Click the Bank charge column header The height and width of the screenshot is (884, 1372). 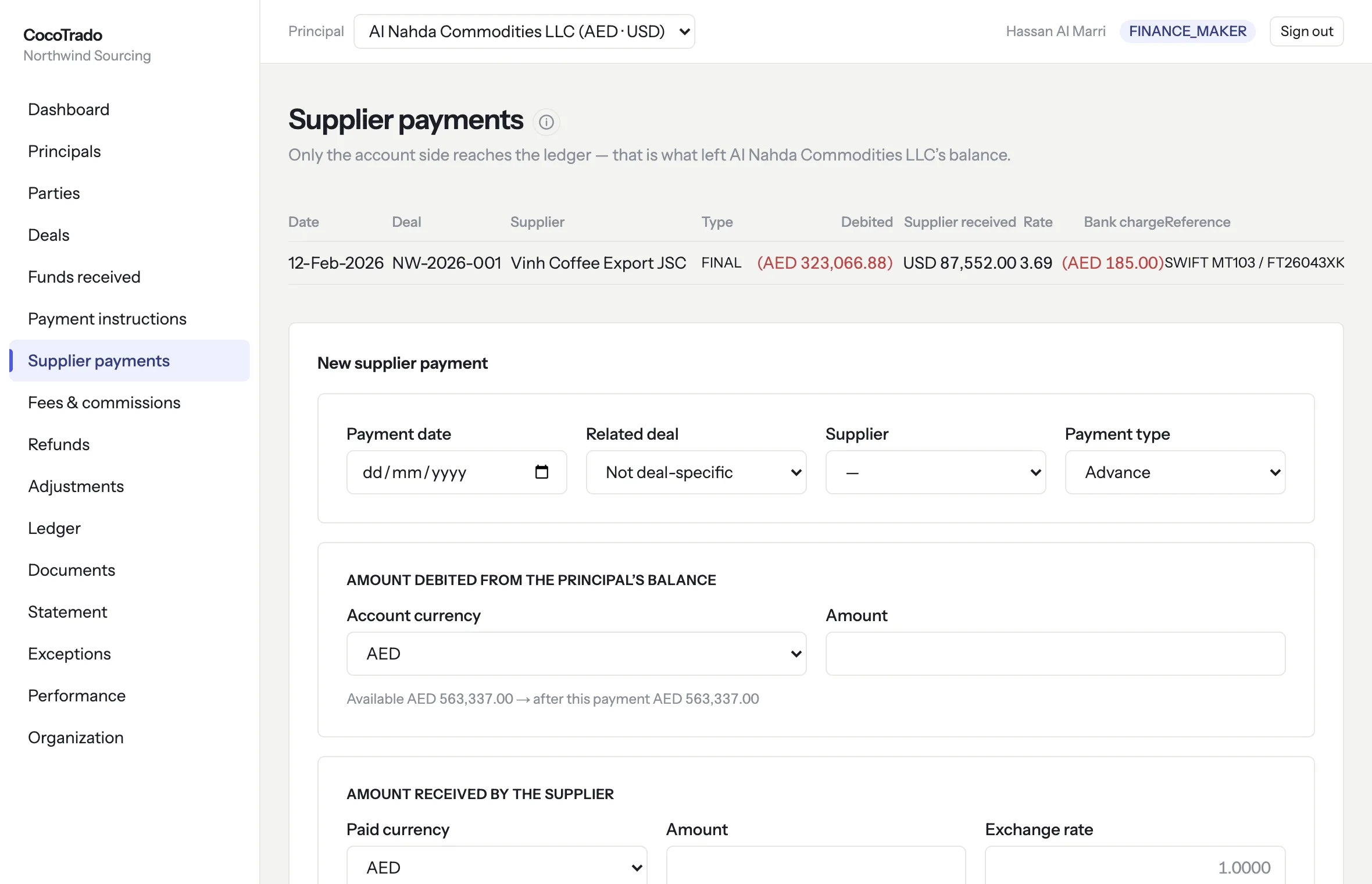1124,222
